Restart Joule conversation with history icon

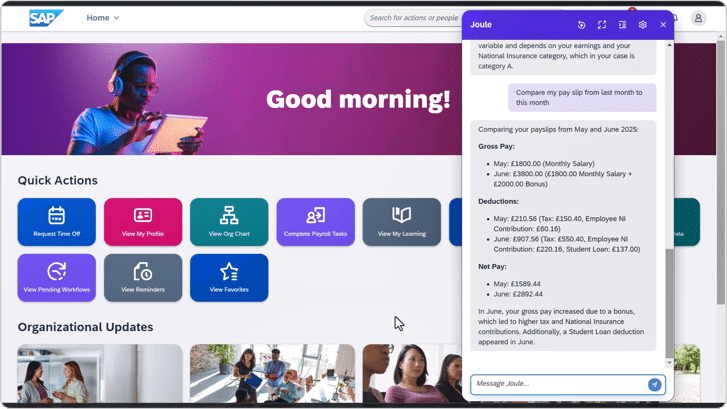click(581, 25)
